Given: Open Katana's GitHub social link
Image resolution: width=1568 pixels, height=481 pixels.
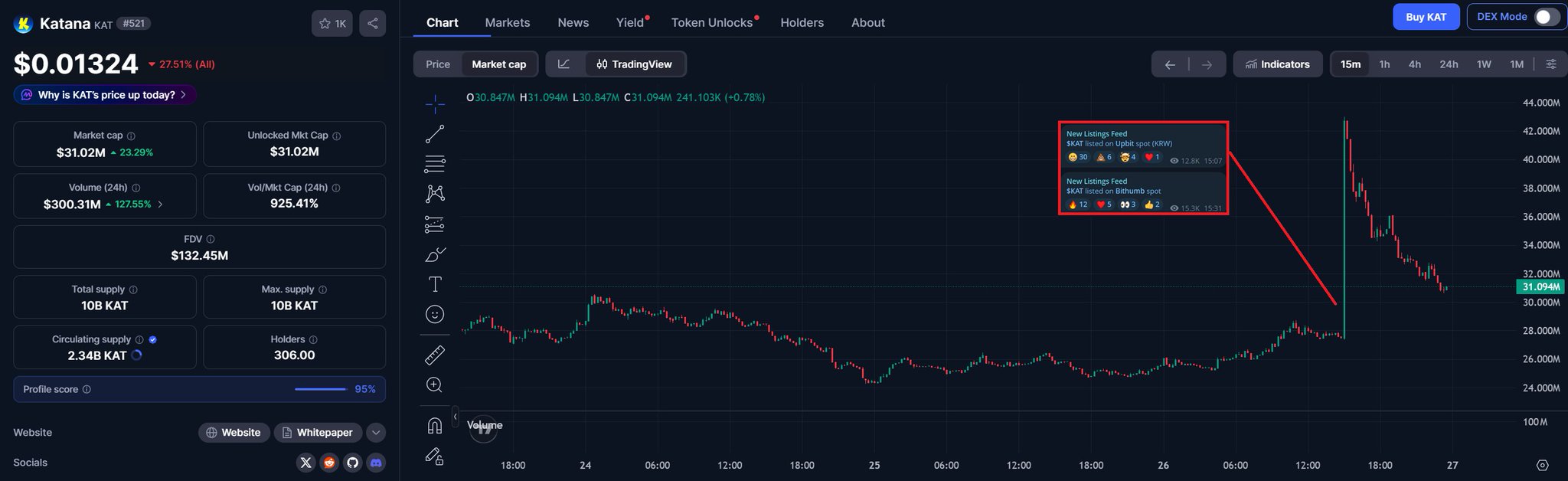Looking at the screenshot, I should pos(352,463).
